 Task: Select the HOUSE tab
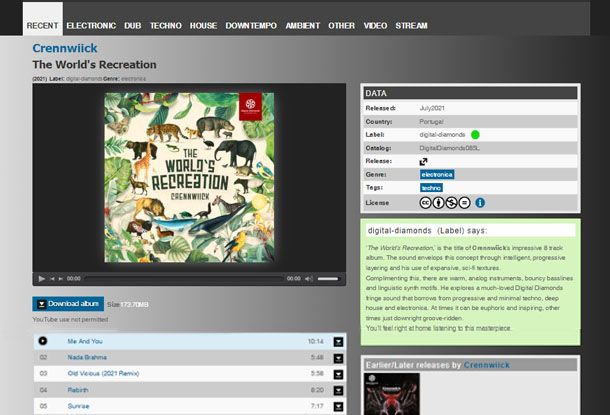click(203, 26)
